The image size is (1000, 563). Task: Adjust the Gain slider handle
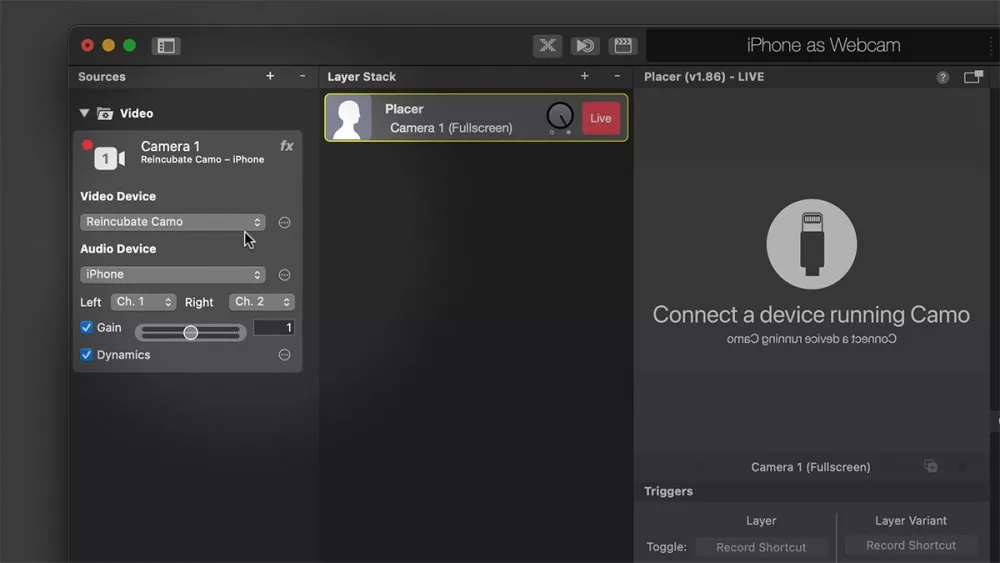click(191, 332)
